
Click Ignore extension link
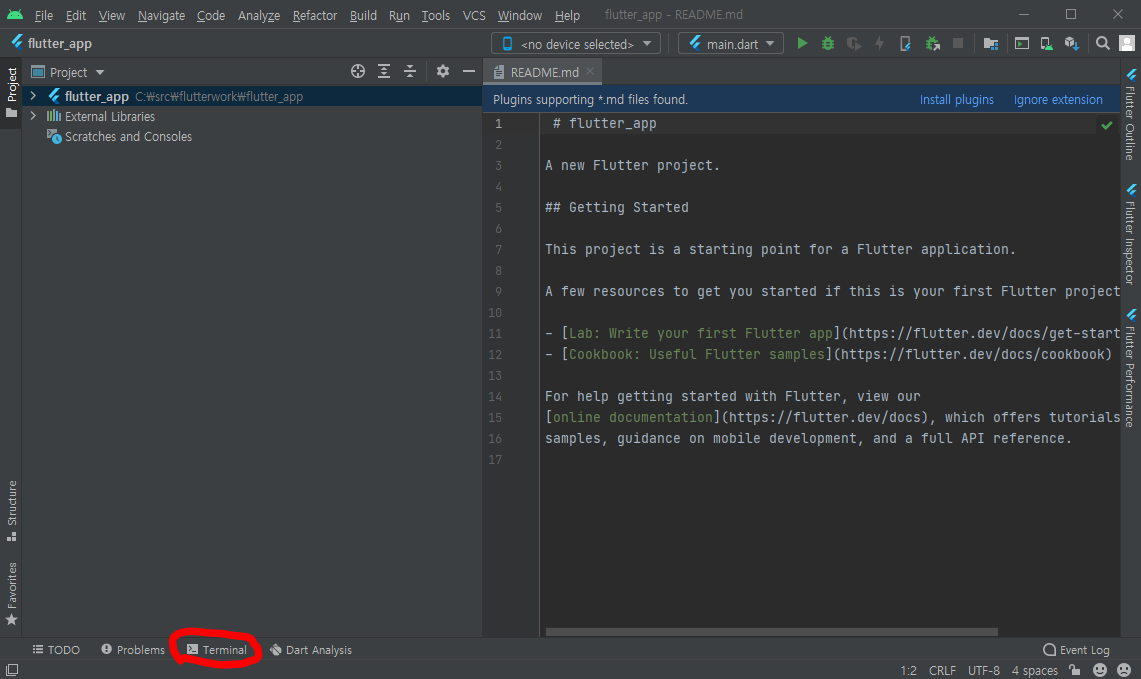1058,100
